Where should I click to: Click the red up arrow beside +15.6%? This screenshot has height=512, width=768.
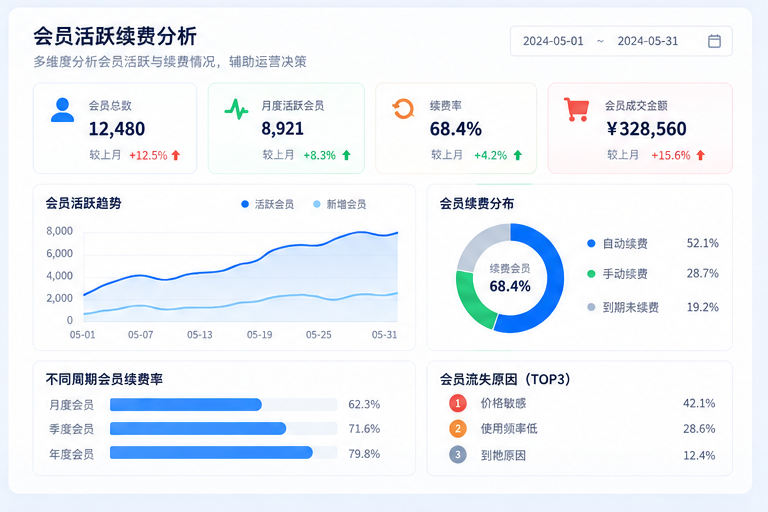pyautogui.click(x=700, y=155)
